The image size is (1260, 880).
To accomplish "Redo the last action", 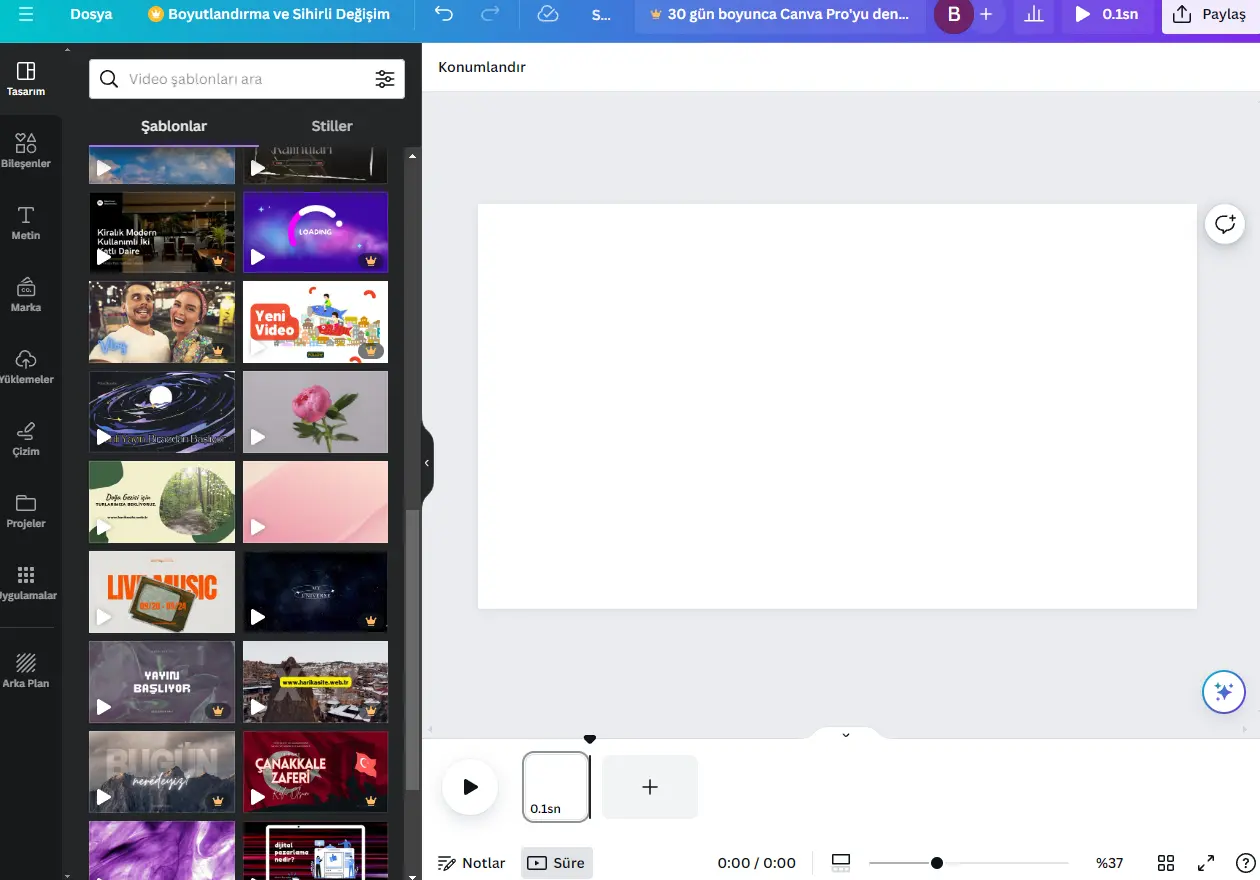I will point(490,14).
